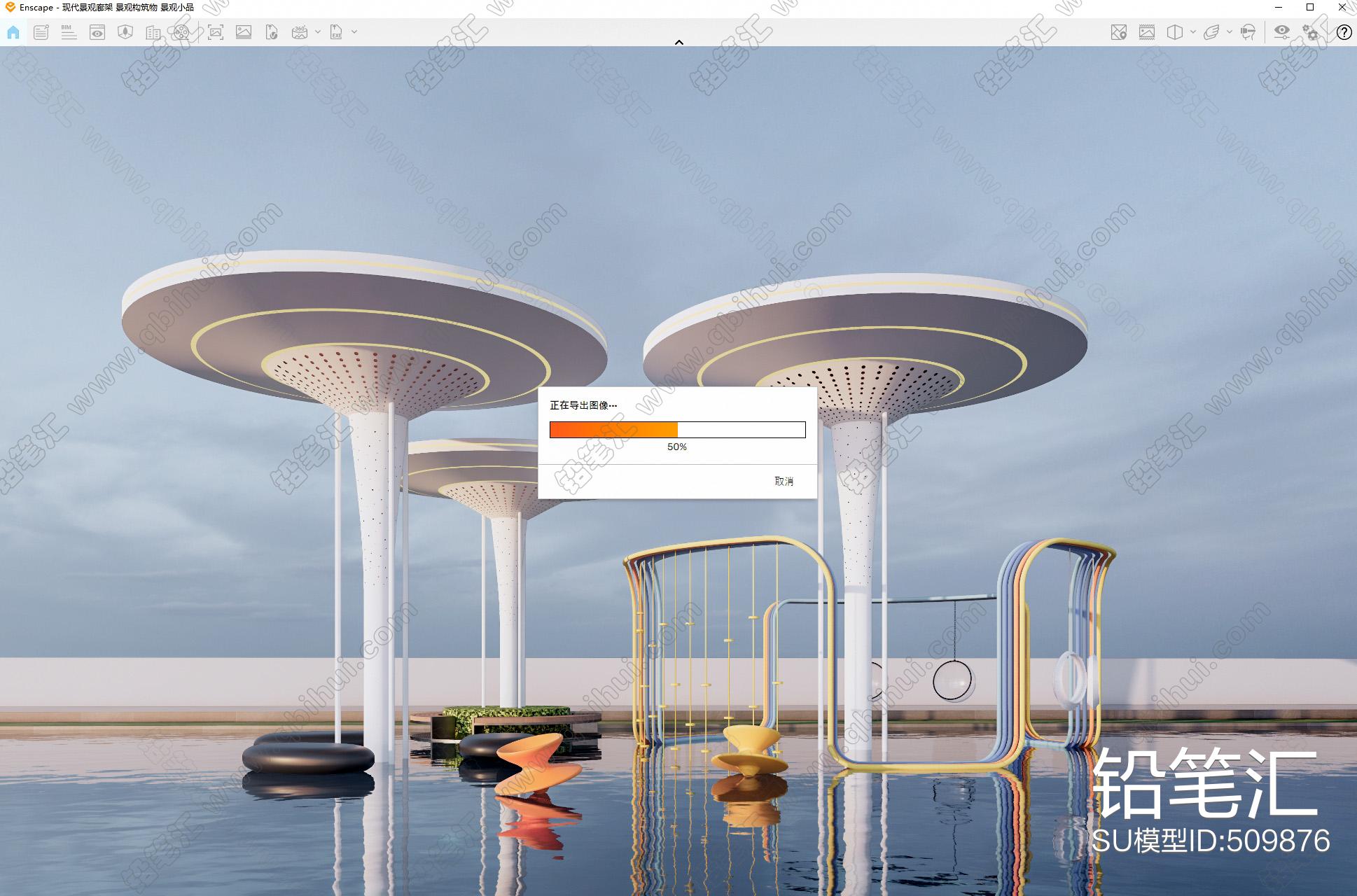Open the help question mark icon

(x=1344, y=32)
